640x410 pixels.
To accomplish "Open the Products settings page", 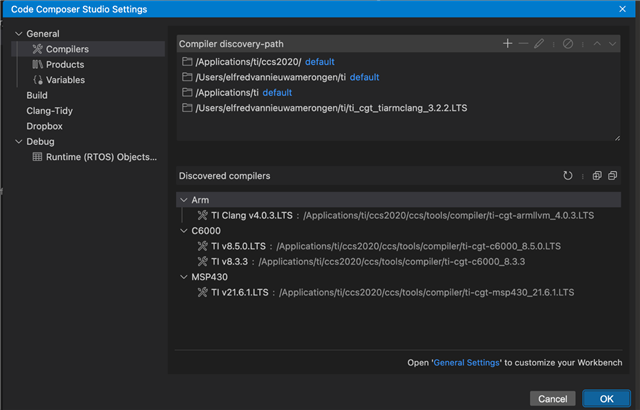I will point(65,64).
